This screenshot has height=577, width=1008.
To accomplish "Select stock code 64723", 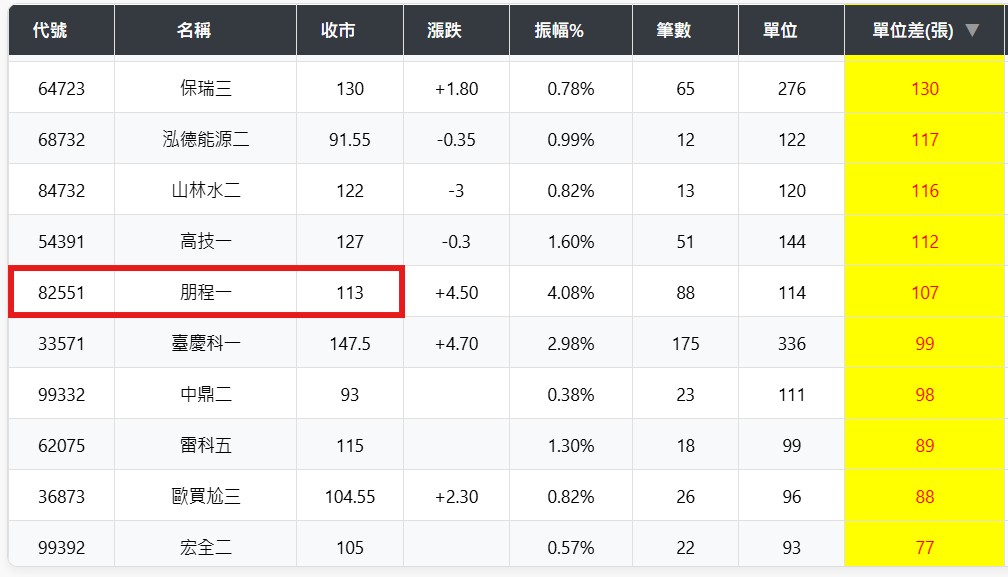I will 62,89.
